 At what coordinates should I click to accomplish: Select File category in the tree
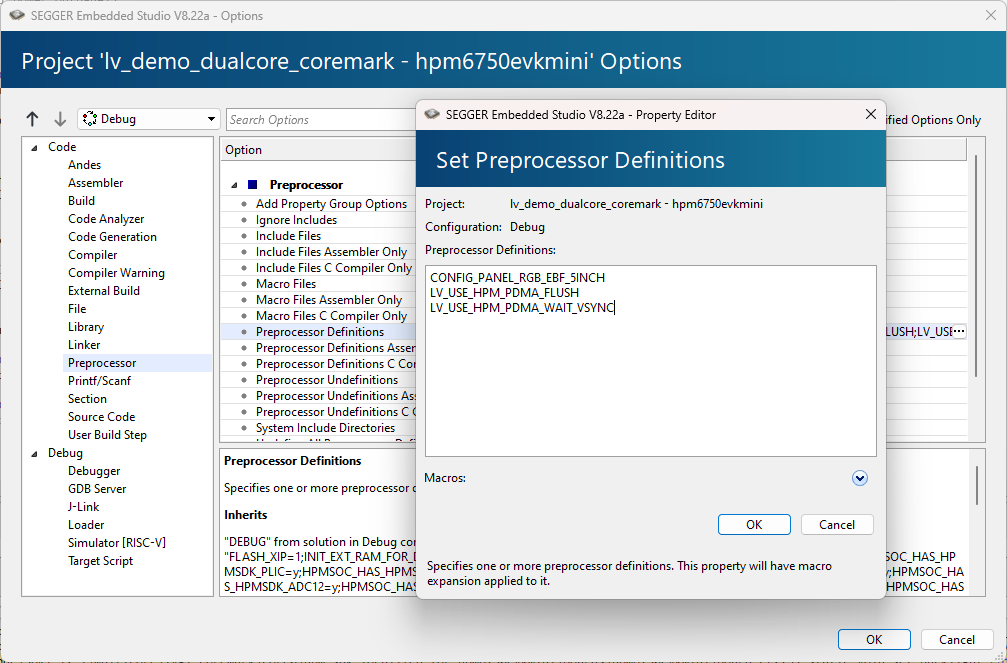point(77,309)
